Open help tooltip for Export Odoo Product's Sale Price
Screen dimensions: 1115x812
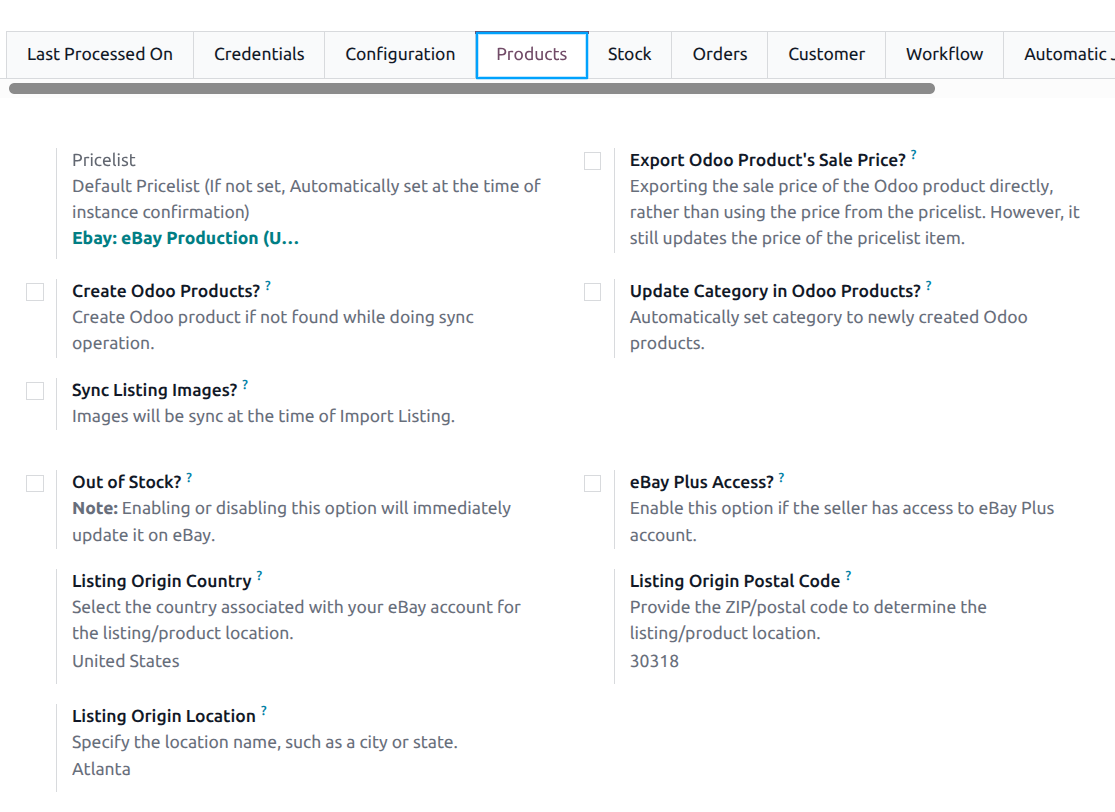click(914, 154)
